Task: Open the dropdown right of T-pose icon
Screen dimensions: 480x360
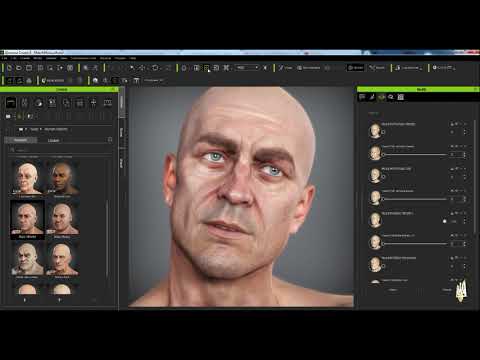Action: coord(154,80)
